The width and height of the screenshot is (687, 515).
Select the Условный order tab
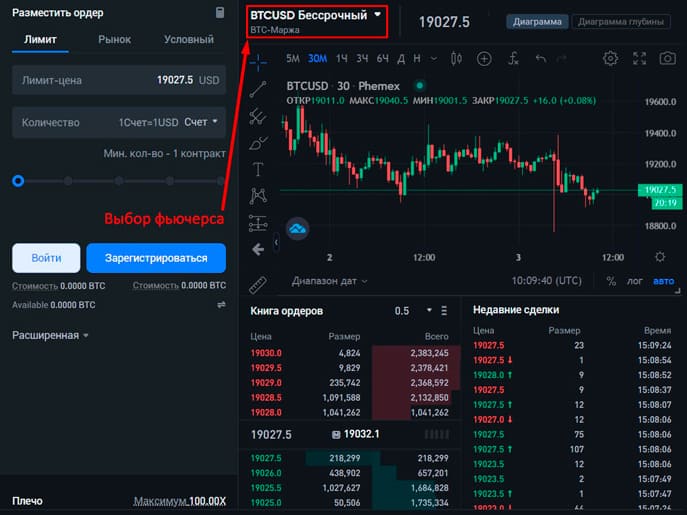click(189, 39)
